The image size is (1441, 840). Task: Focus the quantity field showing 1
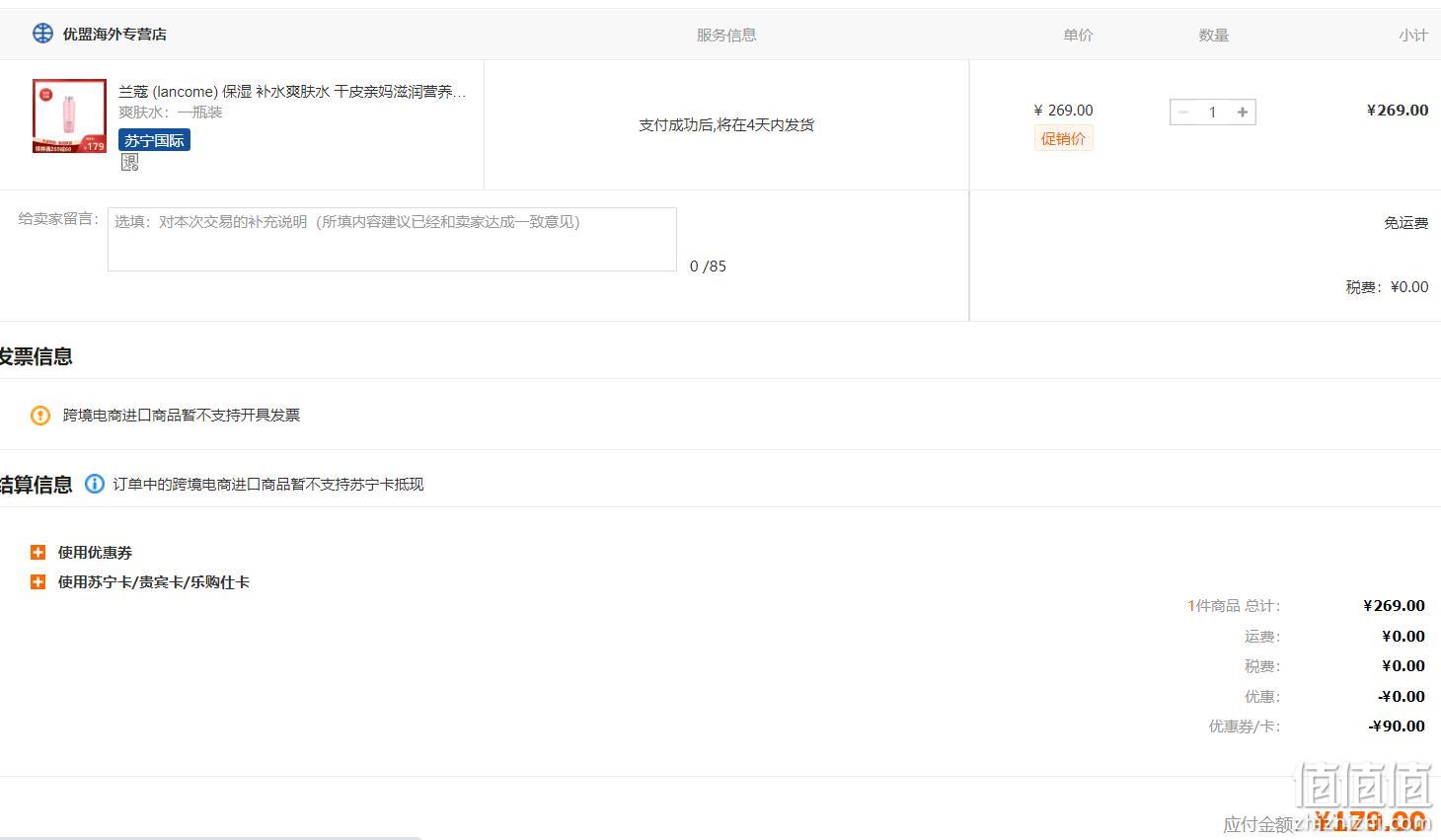(1213, 112)
